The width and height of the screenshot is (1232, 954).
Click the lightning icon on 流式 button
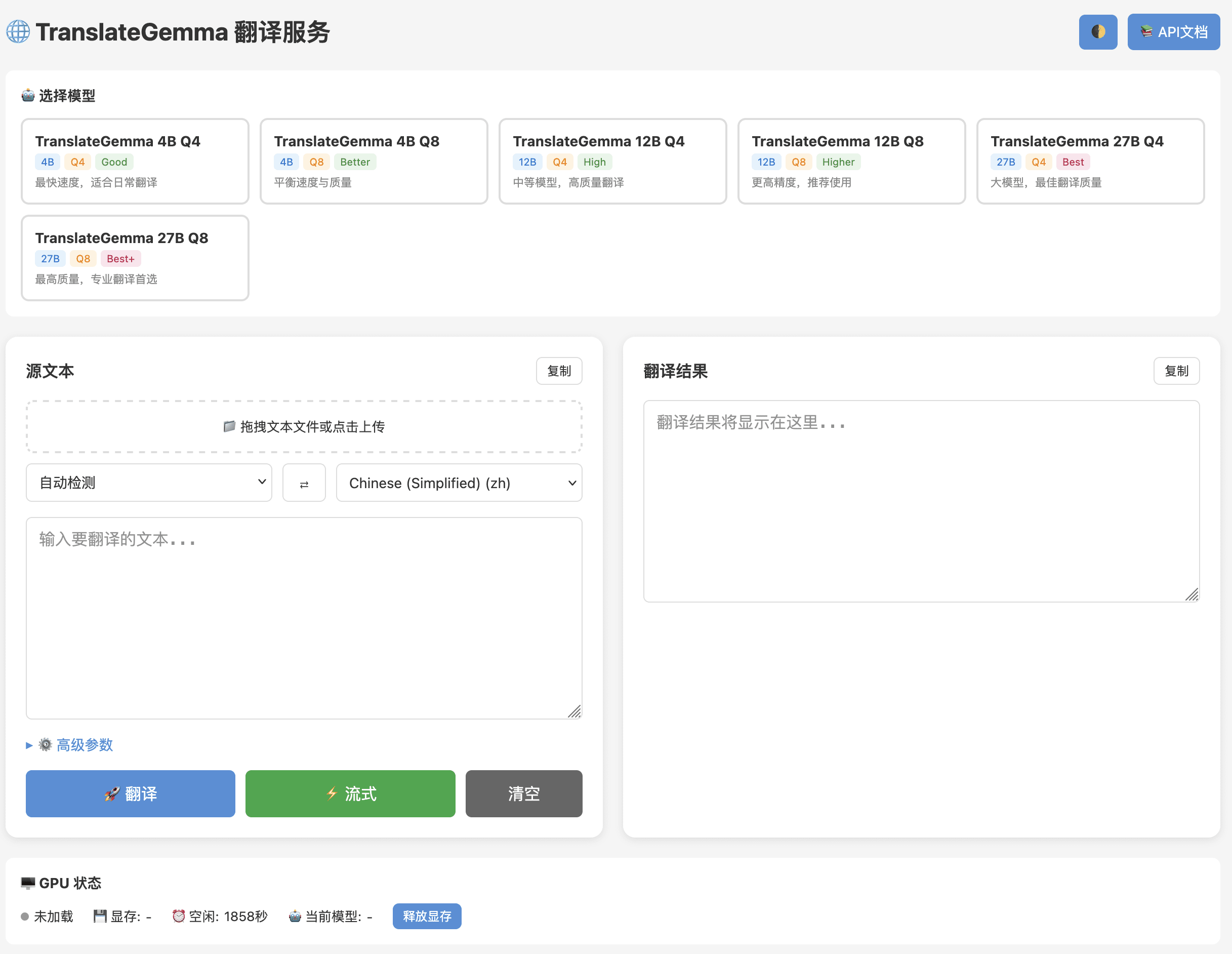332,794
